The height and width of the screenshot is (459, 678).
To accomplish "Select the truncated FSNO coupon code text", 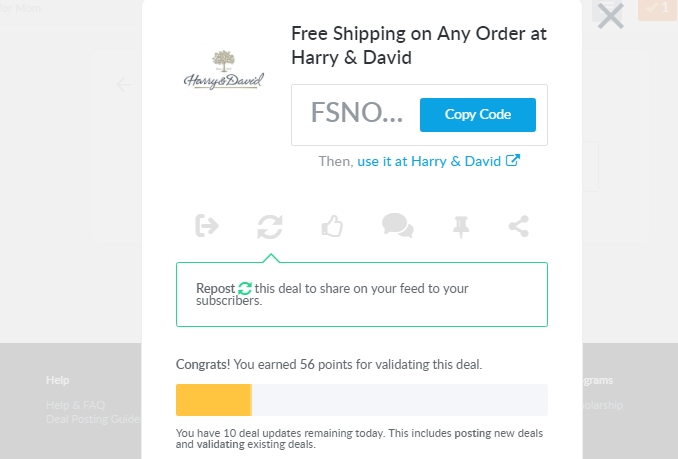I will [x=356, y=113].
